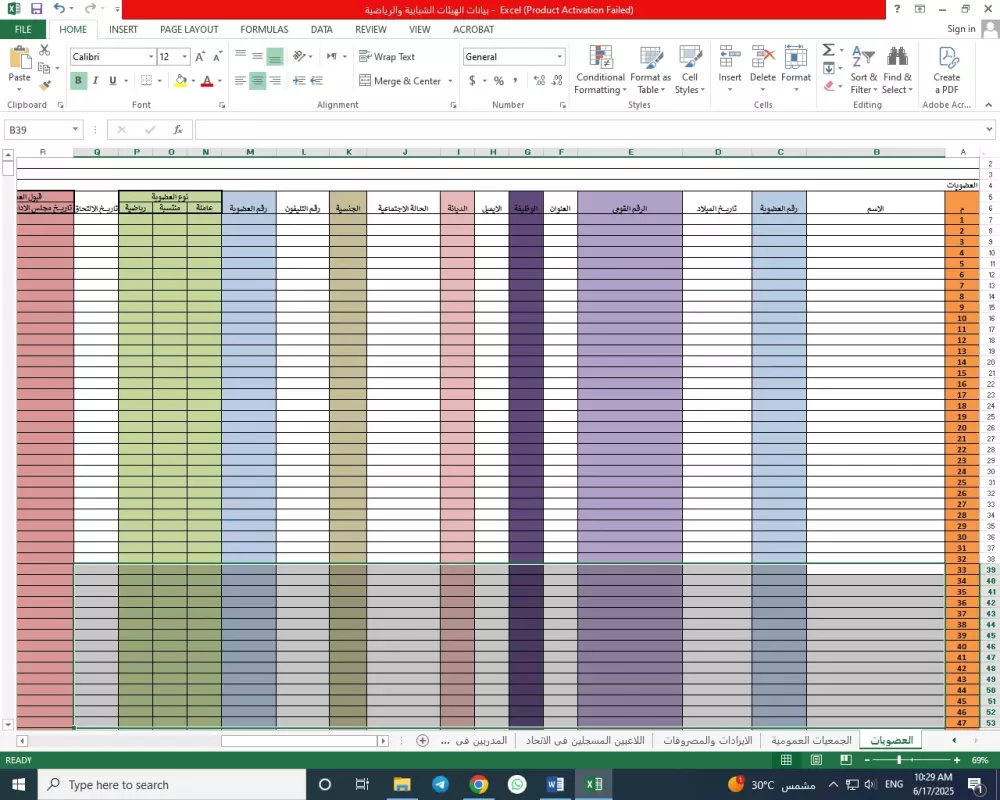Toggle Merge & Center for selected cells
1000x800 pixels.
(x=402, y=81)
